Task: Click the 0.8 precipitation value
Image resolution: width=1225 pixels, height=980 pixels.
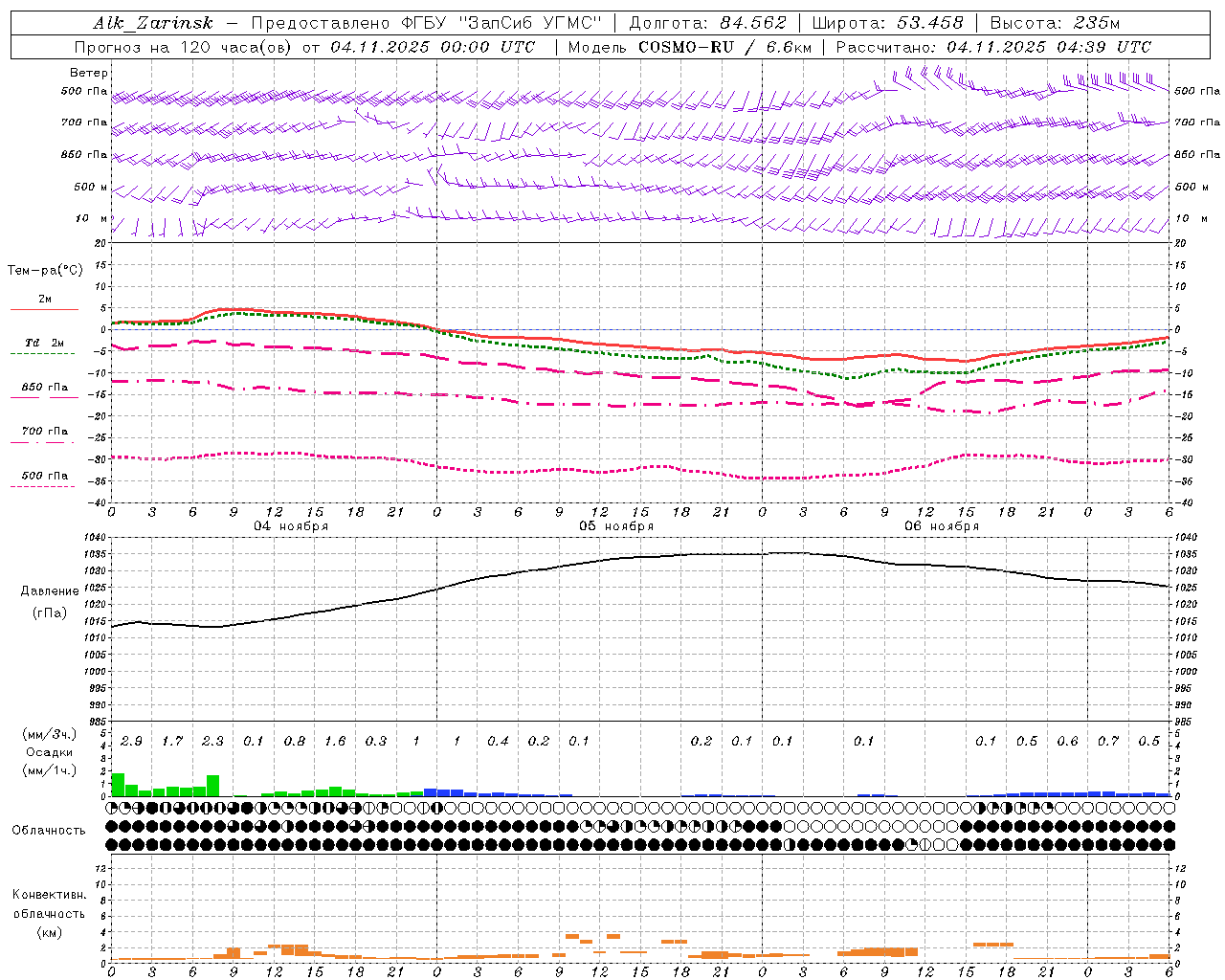Action: coord(294,742)
